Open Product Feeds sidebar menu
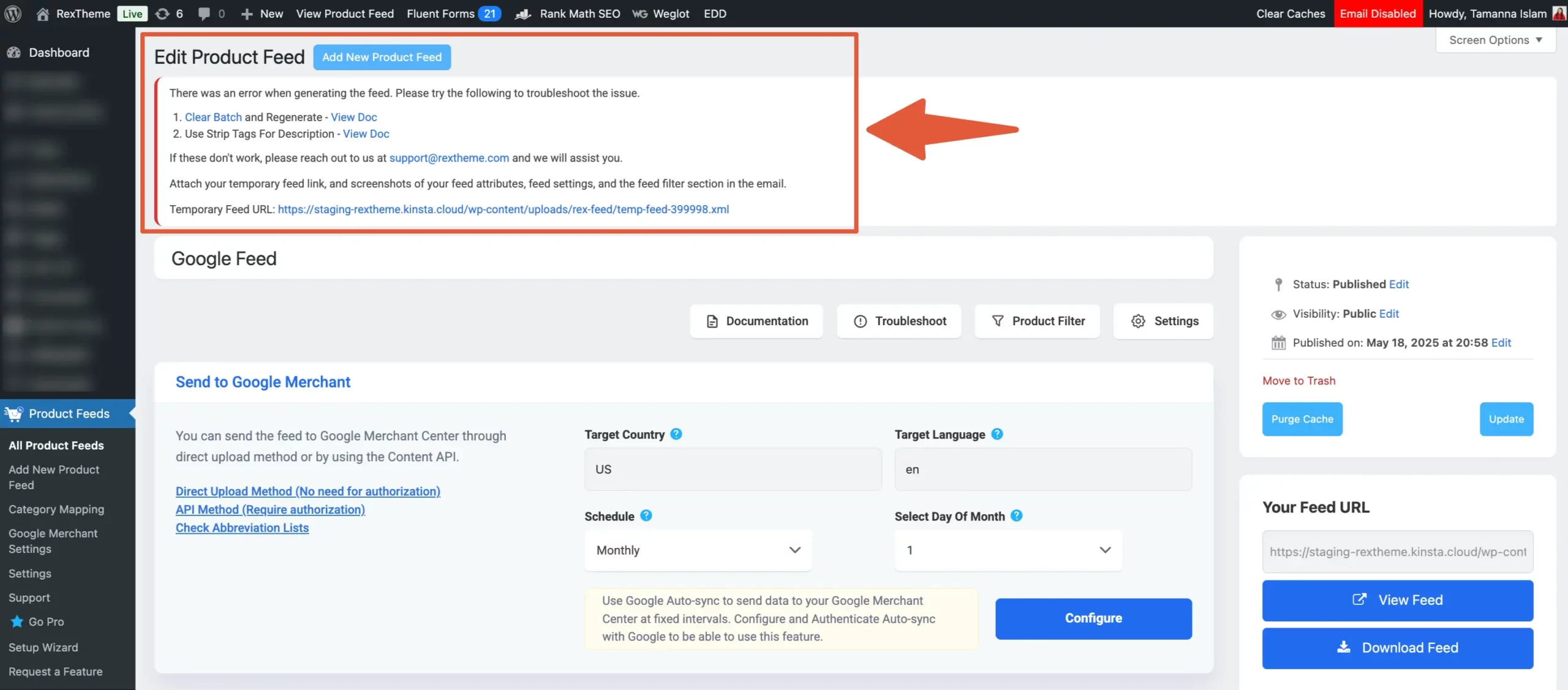The height and width of the screenshot is (690, 1568). [67, 414]
